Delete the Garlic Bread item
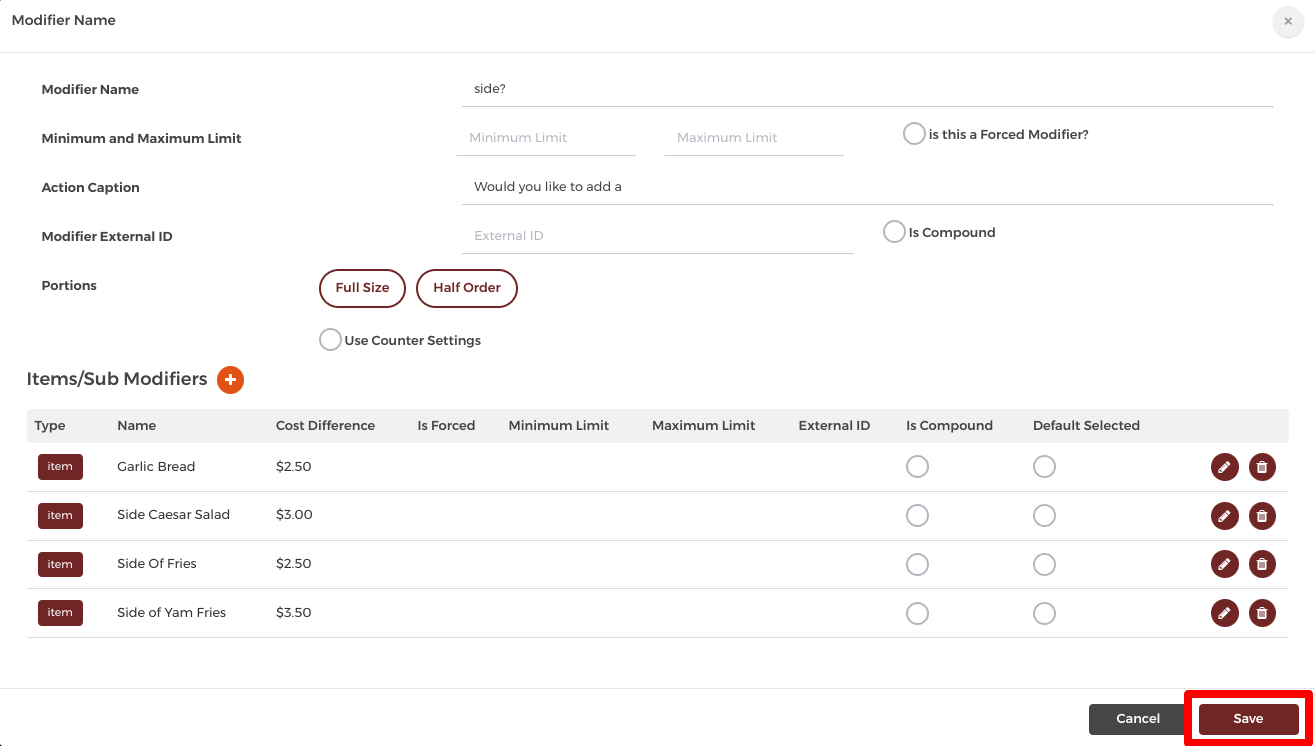This screenshot has width=1315, height=746. [1262, 467]
